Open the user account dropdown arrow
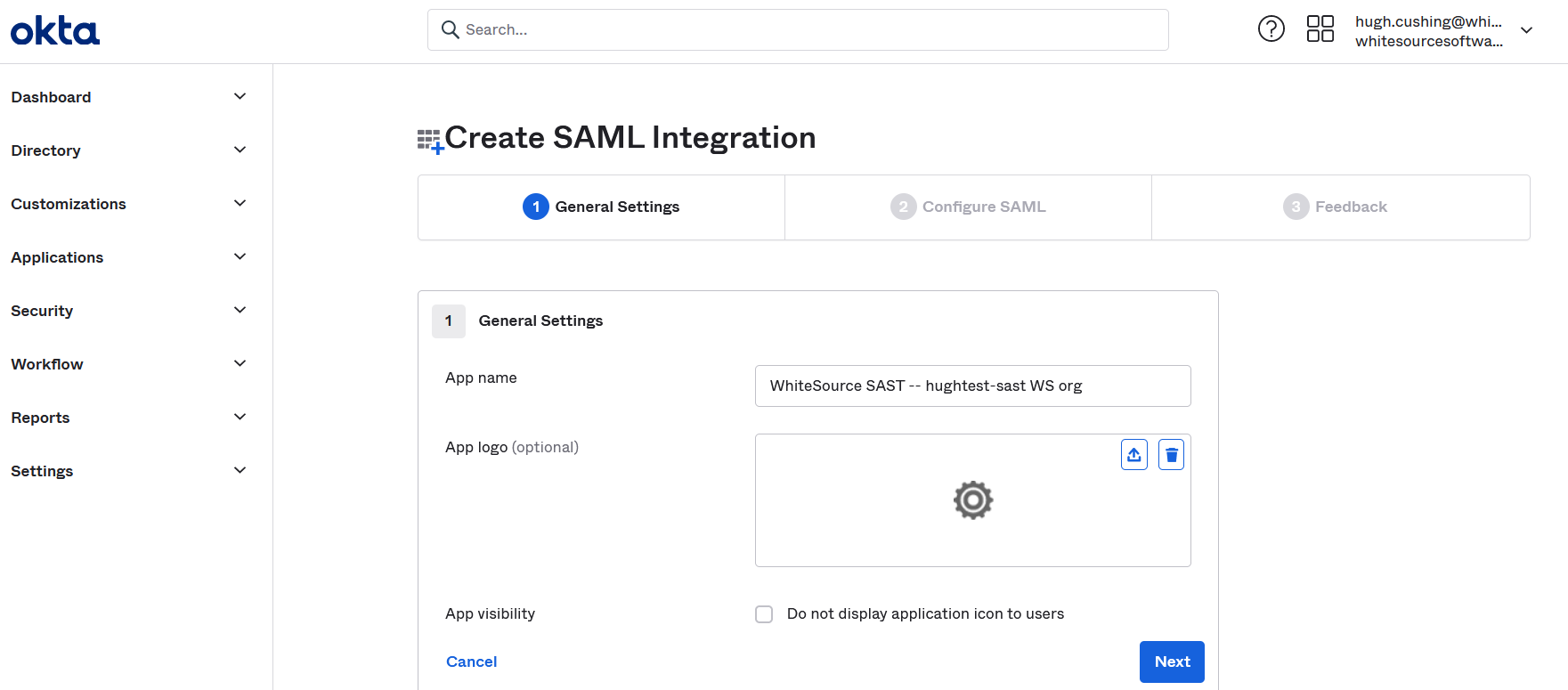Image resolution: width=1568 pixels, height=690 pixels. point(1526,30)
